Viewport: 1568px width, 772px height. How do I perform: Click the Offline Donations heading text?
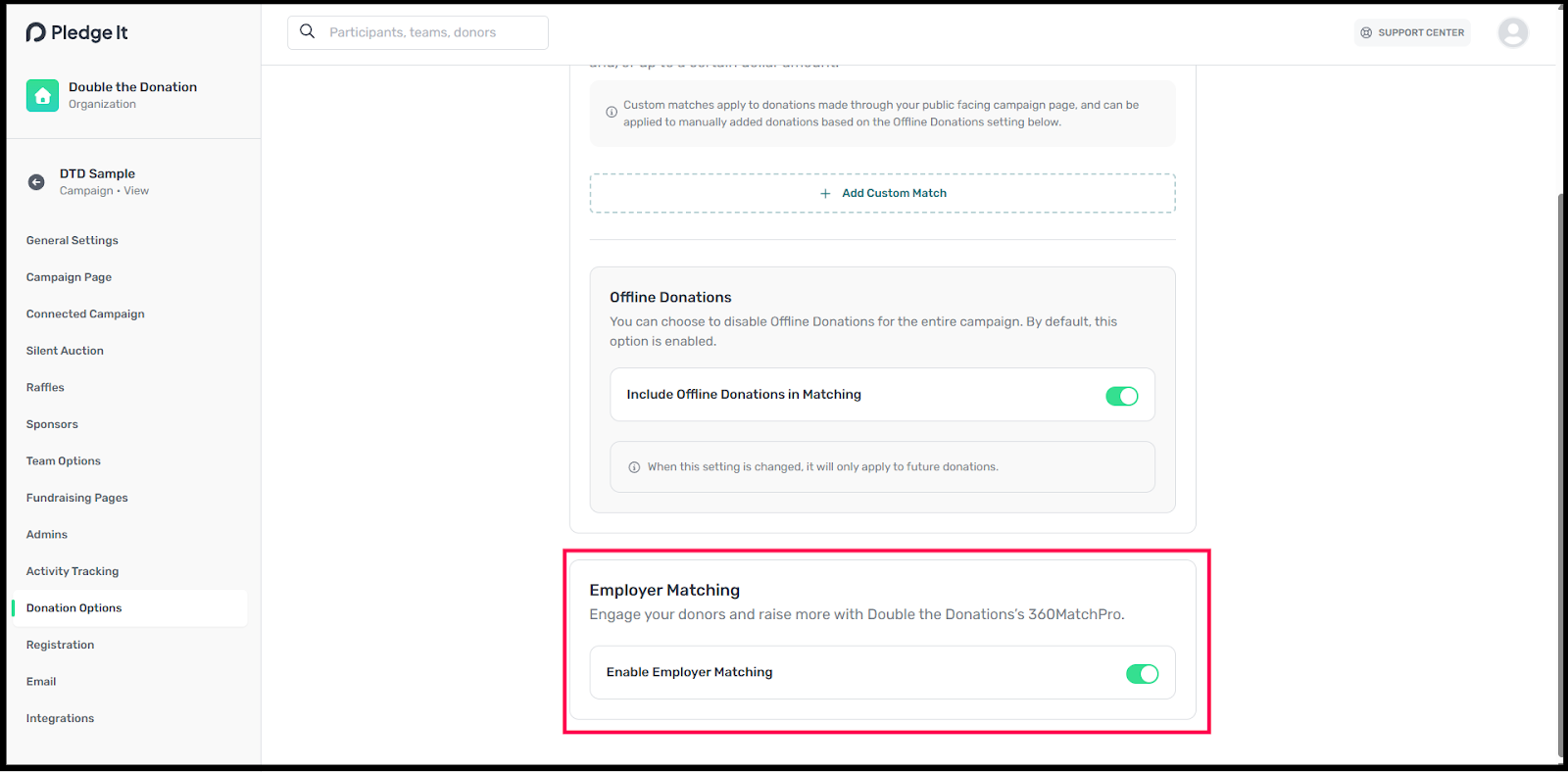pos(670,297)
